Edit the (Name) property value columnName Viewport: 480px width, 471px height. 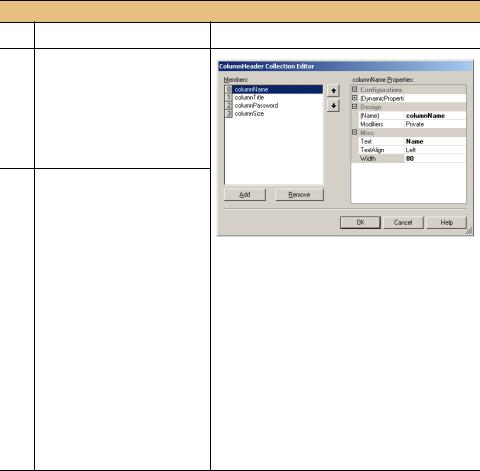435,116
